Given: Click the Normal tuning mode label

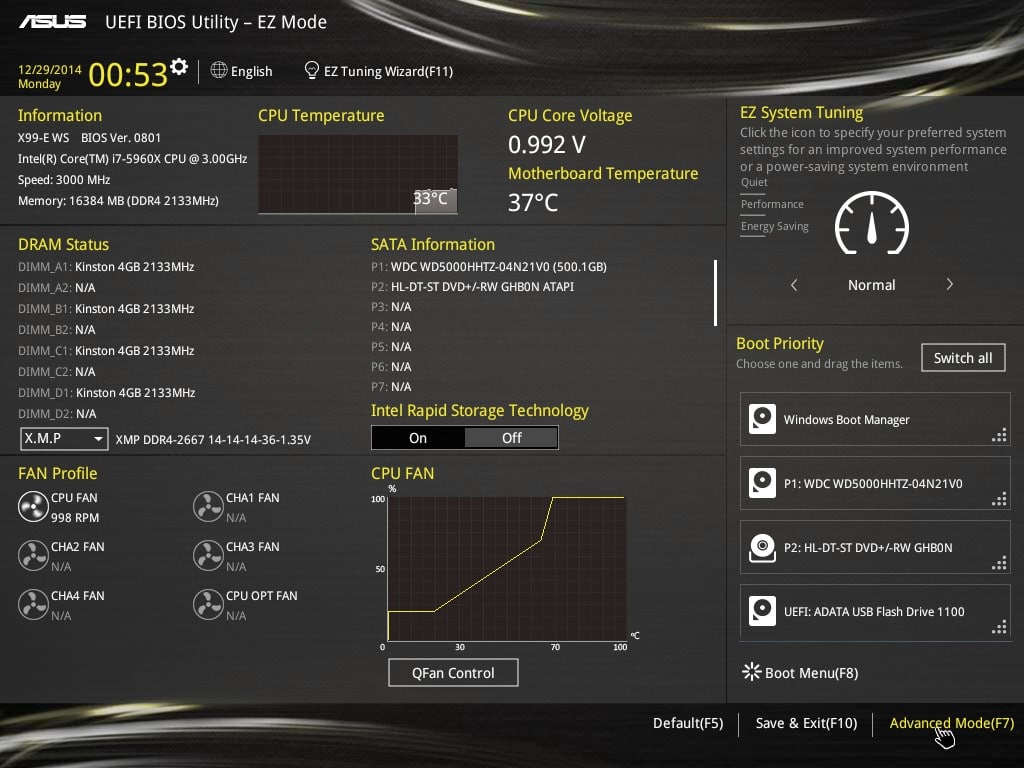Looking at the screenshot, I should tap(872, 285).
